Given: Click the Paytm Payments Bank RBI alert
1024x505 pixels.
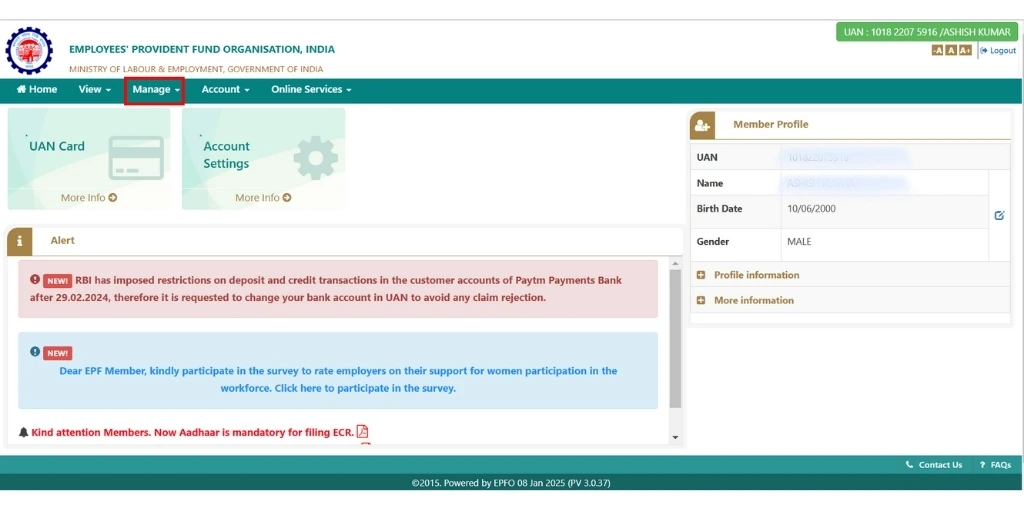Looking at the screenshot, I should click(338, 289).
